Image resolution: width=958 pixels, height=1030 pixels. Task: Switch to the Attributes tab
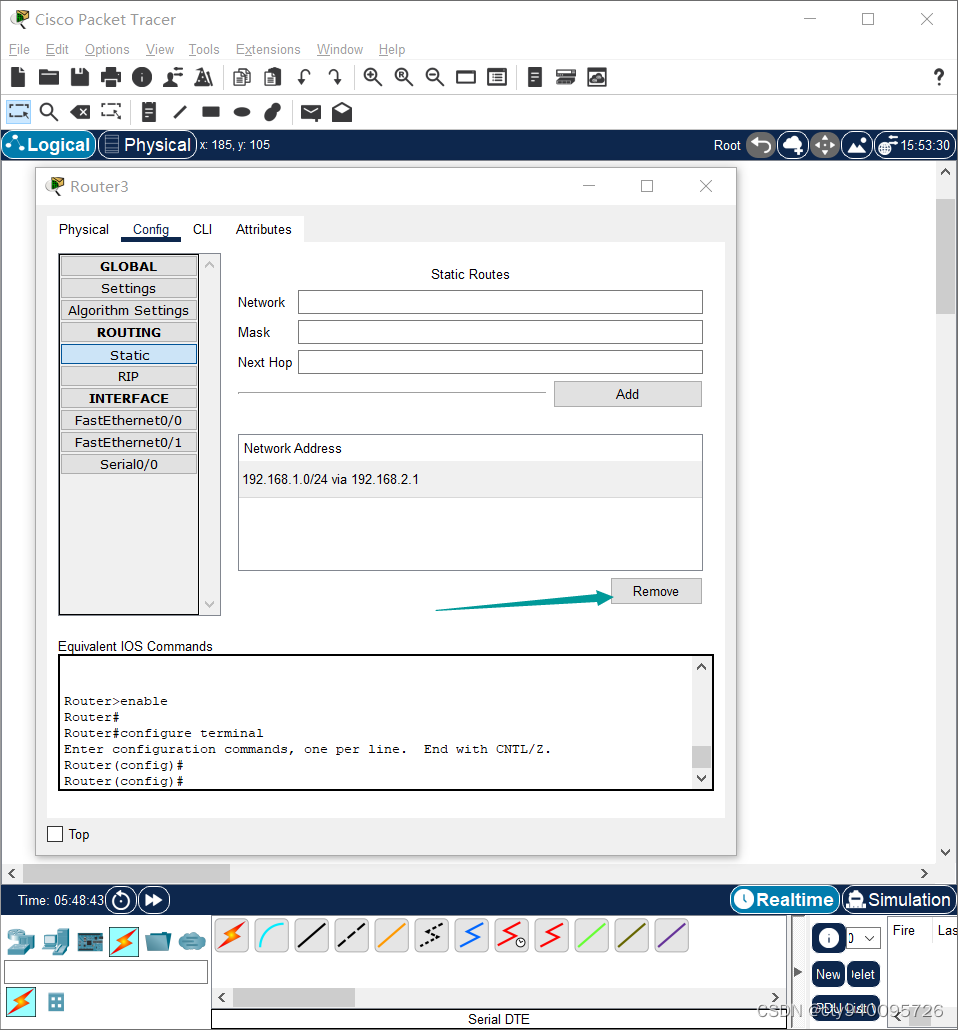263,229
